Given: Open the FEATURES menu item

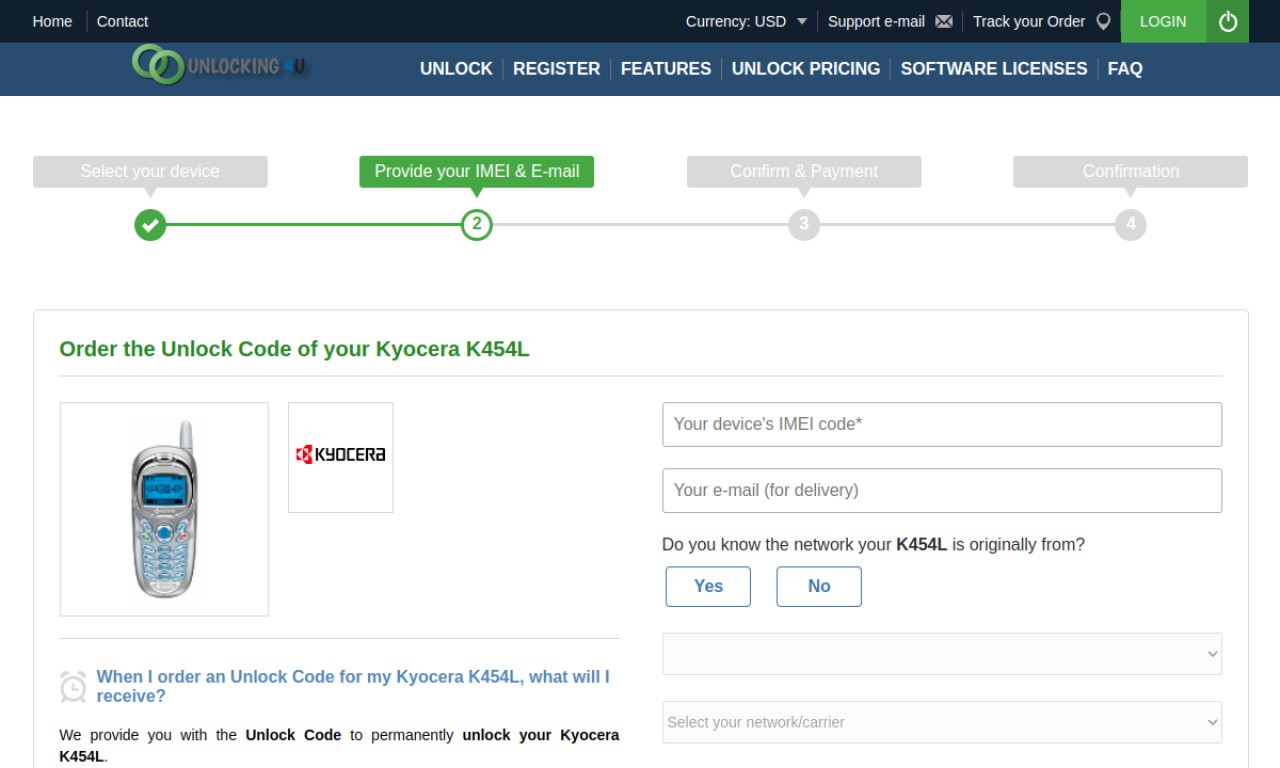Looking at the screenshot, I should pyautogui.click(x=666, y=69).
